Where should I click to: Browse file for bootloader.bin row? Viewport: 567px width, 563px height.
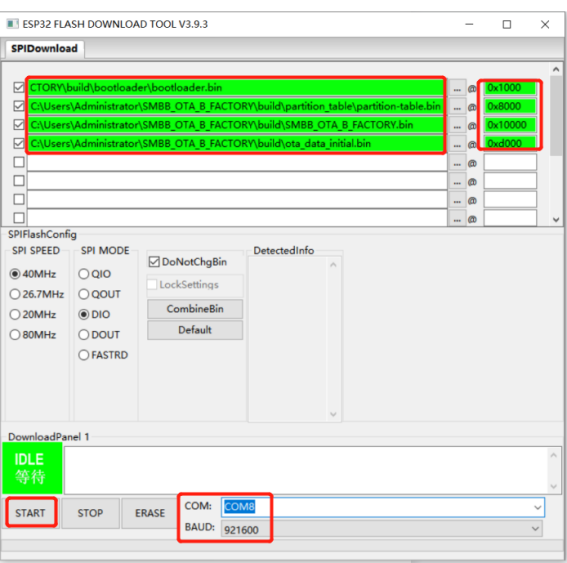[457, 88]
